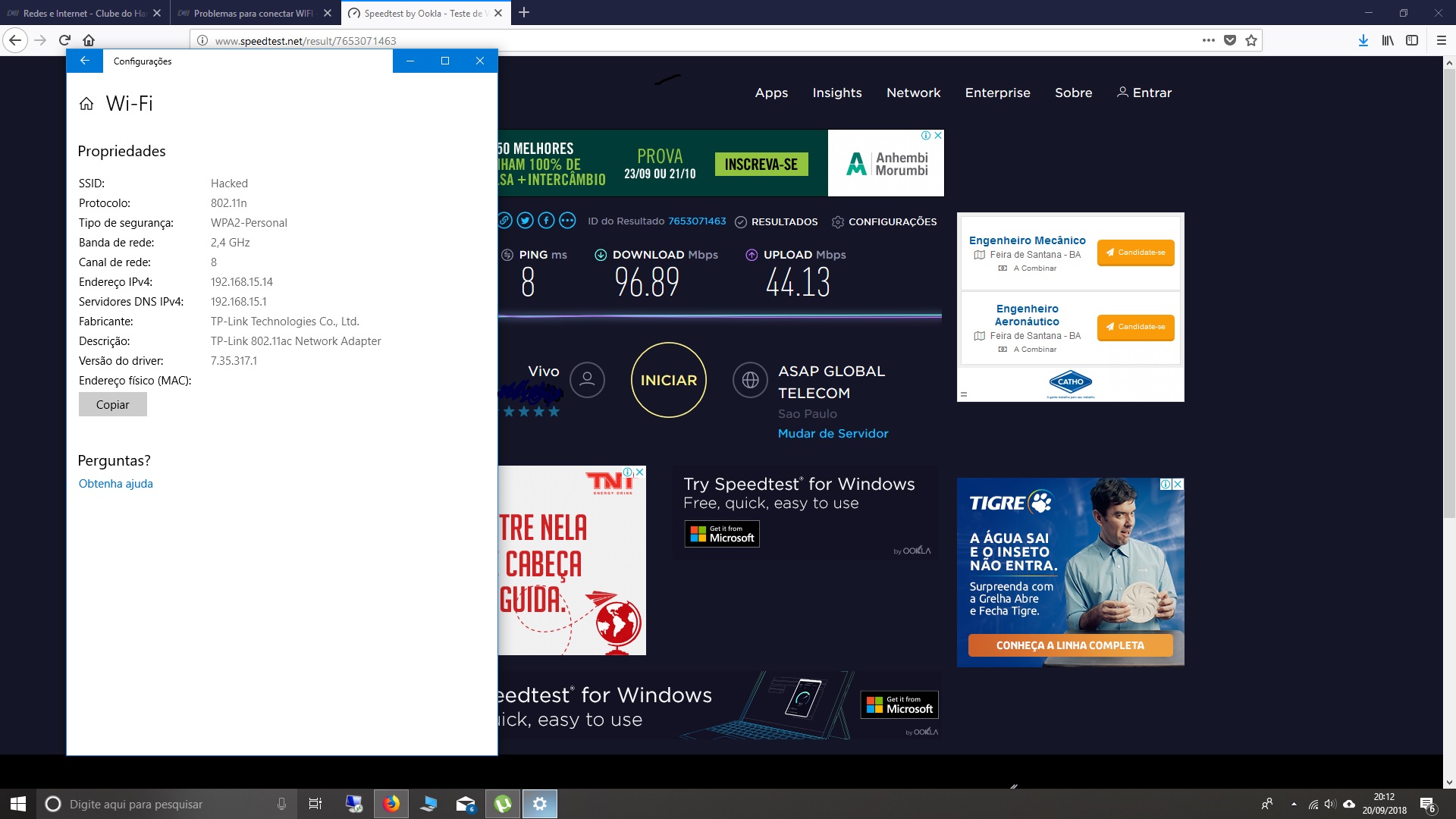This screenshot has width=1456, height=819.
Task: Click the Copiar button
Action: point(113,404)
